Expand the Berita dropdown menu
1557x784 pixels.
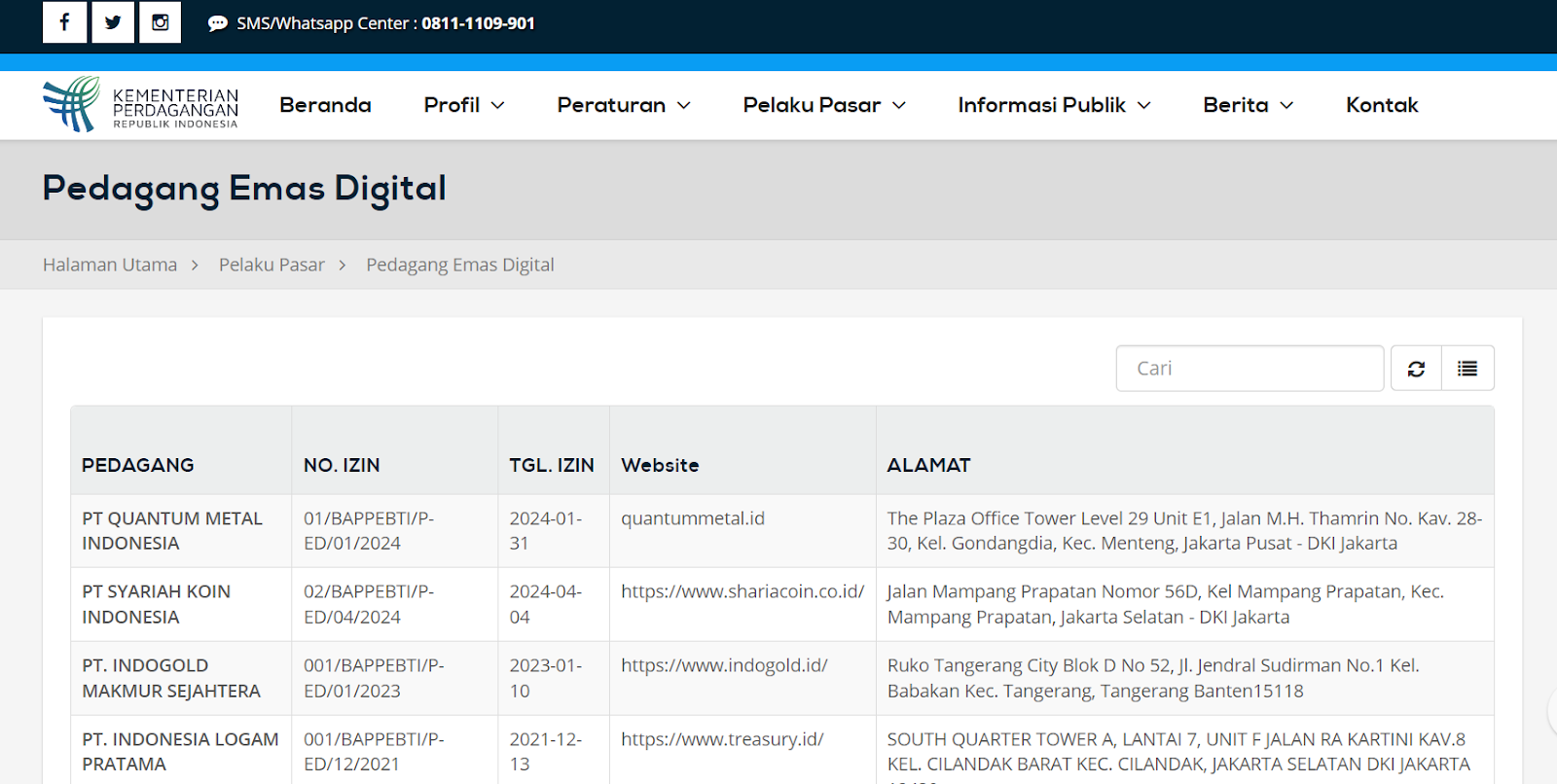pos(1249,105)
